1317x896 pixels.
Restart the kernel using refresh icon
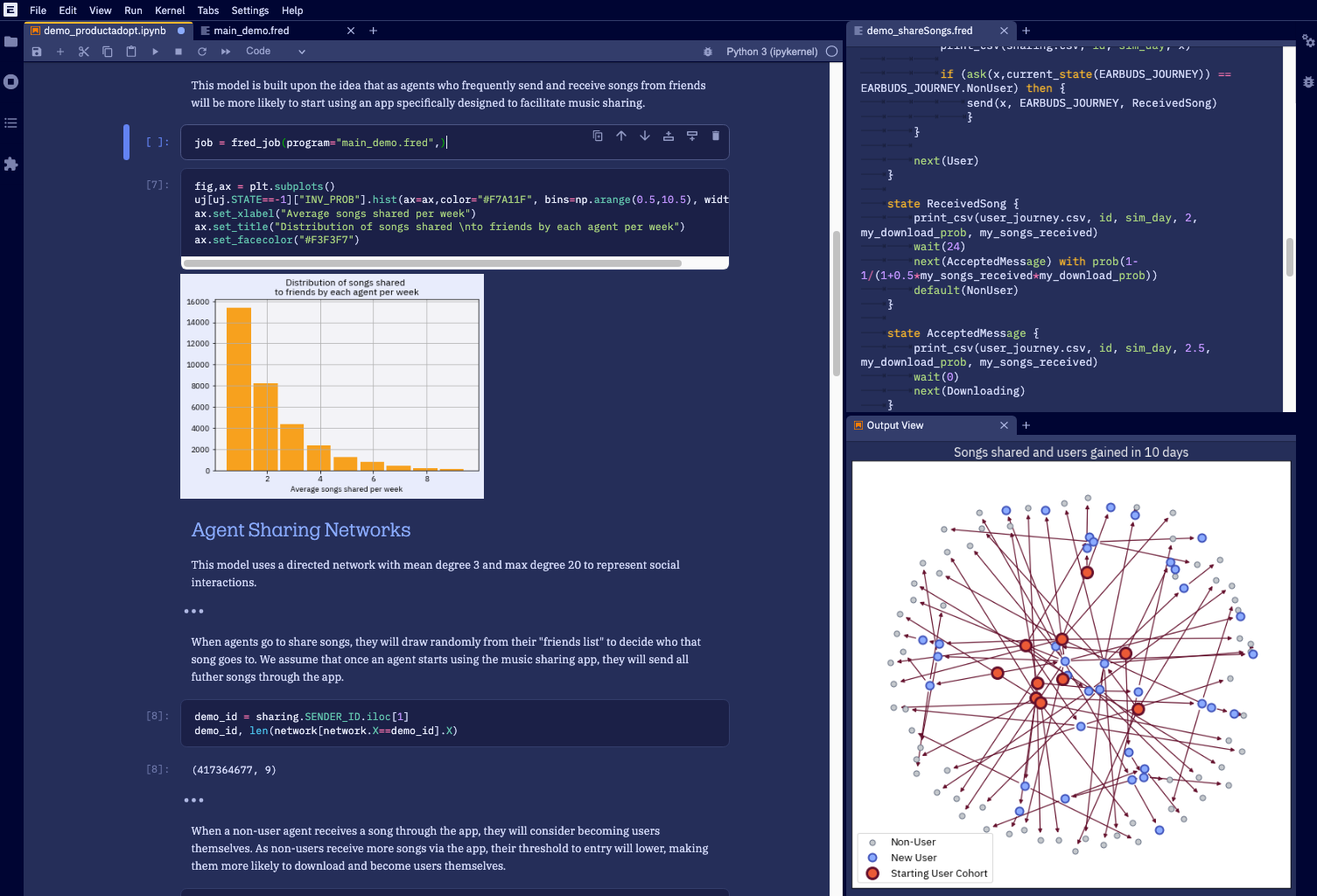pos(202,52)
